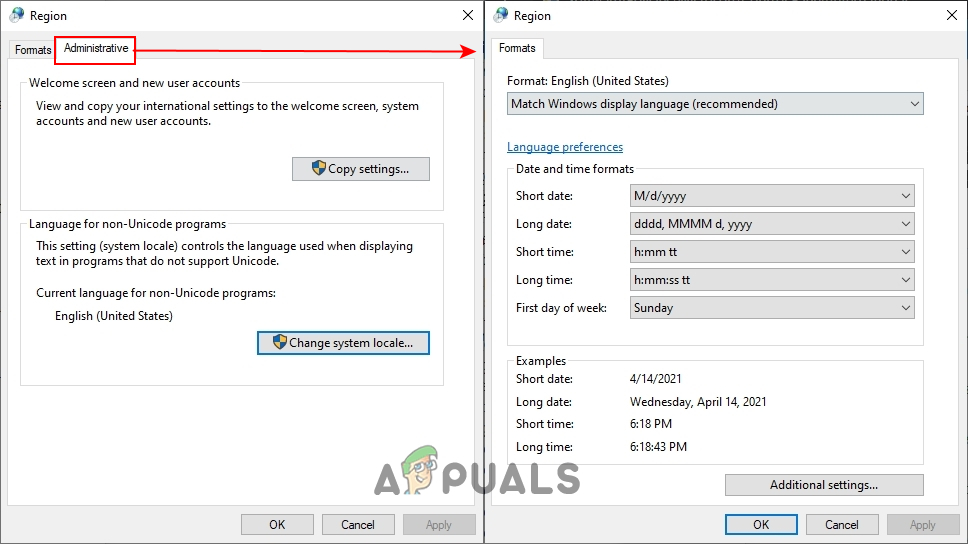Select the Formats tab in right Region window
Image resolution: width=968 pixels, height=544 pixels.
(517, 48)
